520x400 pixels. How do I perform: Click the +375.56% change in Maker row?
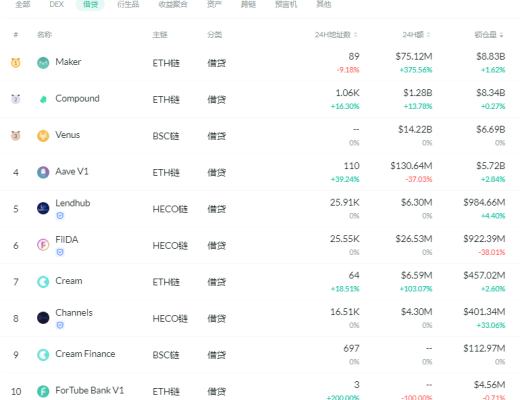416,70
